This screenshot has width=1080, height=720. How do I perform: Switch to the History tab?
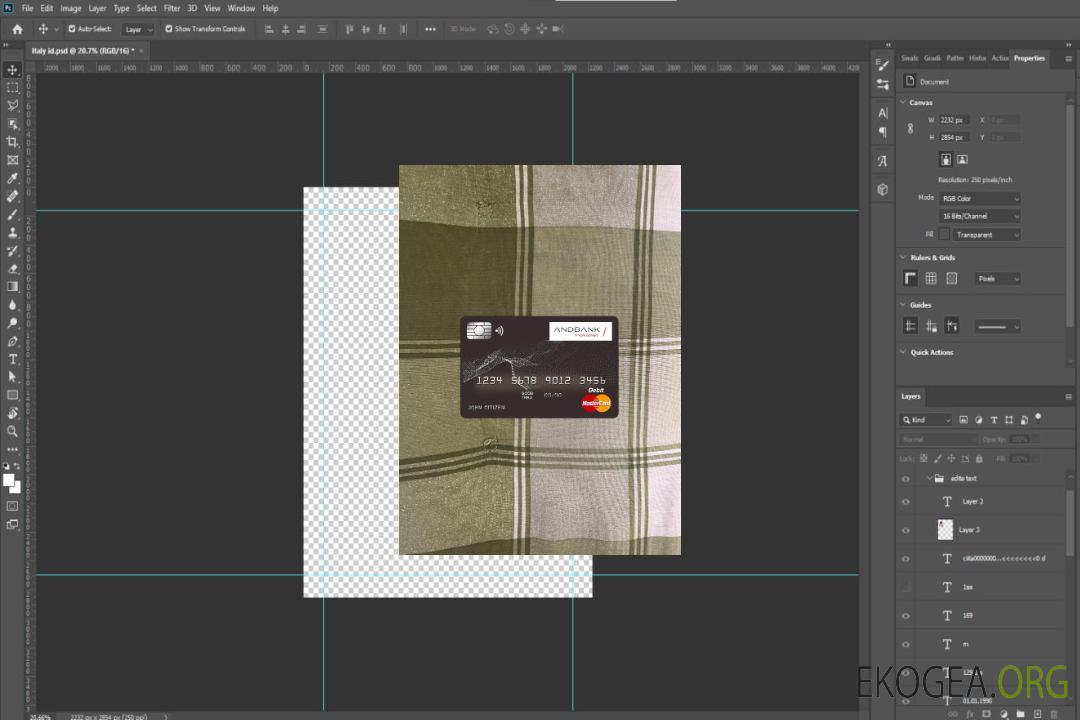[x=977, y=59]
